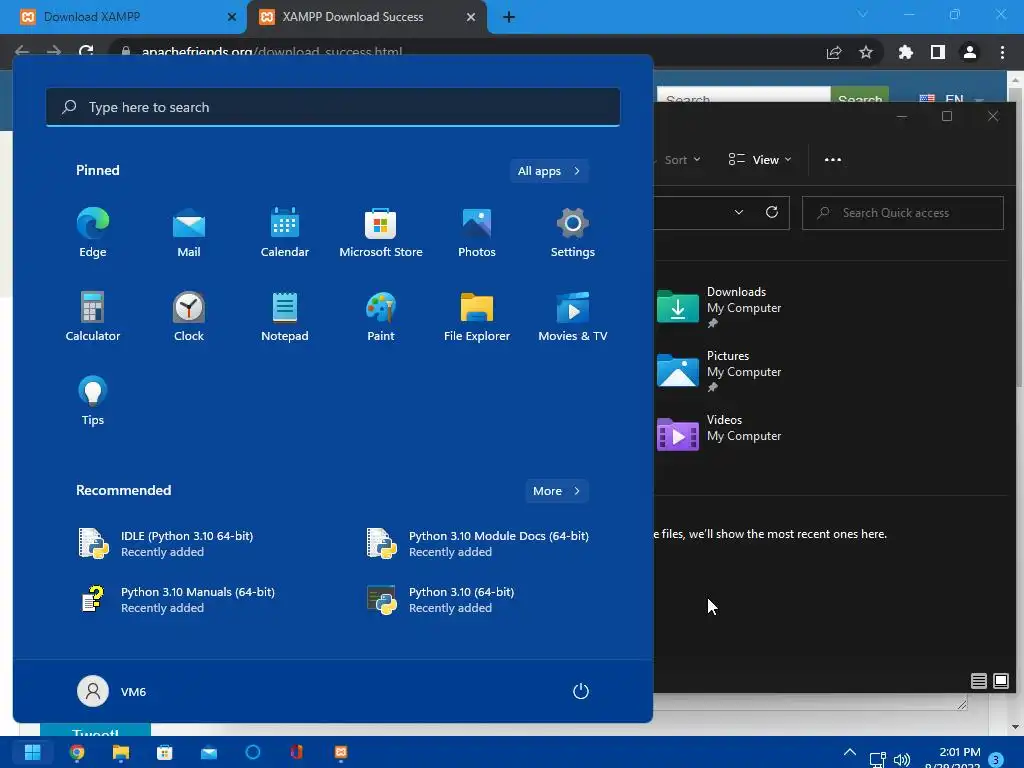Click the Start menu search box
The height and width of the screenshot is (768, 1024).
click(x=333, y=107)
